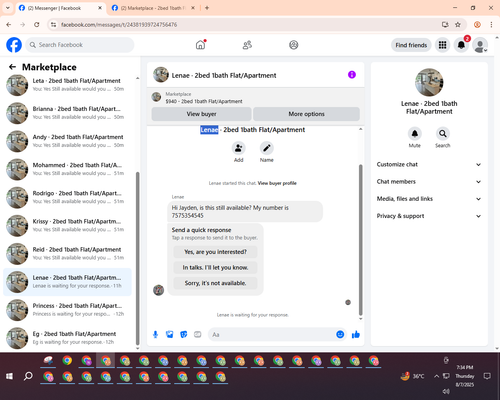The height and width of the screenshot is (400, 500).
Task: Open the Groups icon in top navigation
Action: [x=294, y=45]
